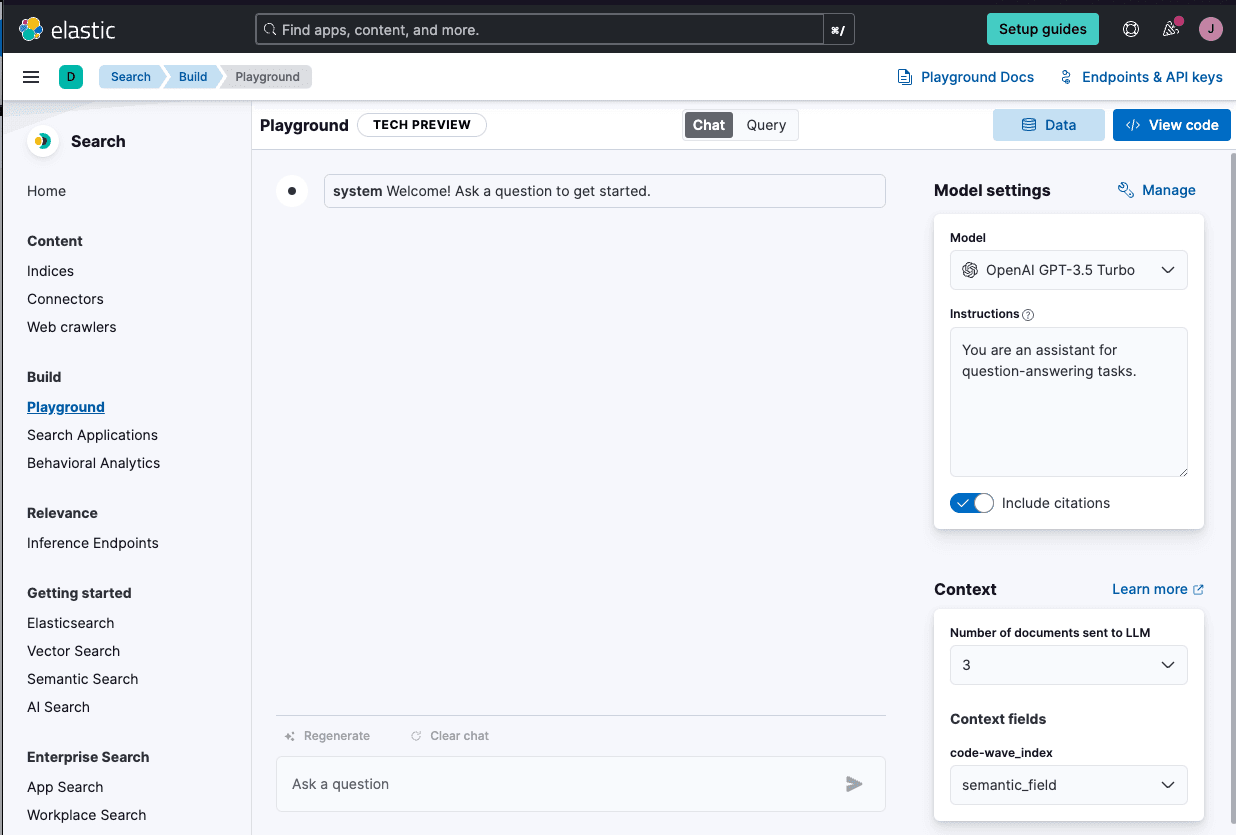Open the Playground Docs link
Screen dimensions: 1236x835
(966, 77)
